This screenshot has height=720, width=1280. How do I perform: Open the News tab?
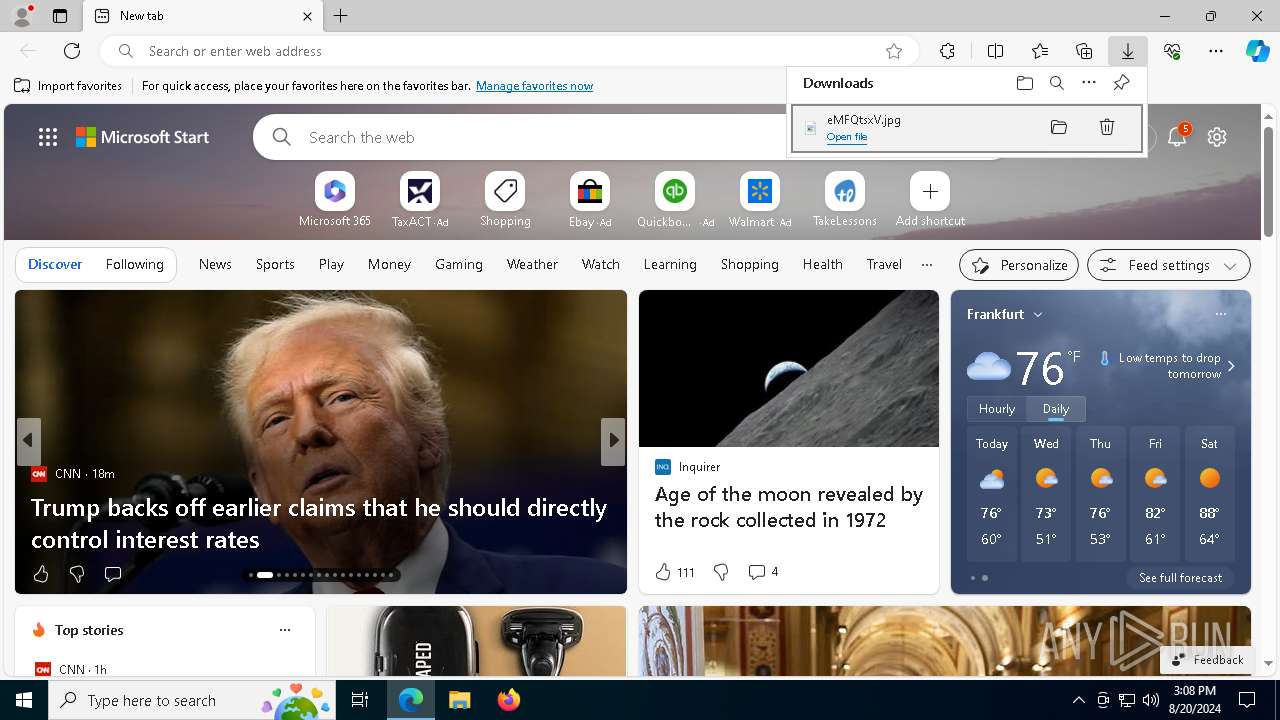coord(215,264)
